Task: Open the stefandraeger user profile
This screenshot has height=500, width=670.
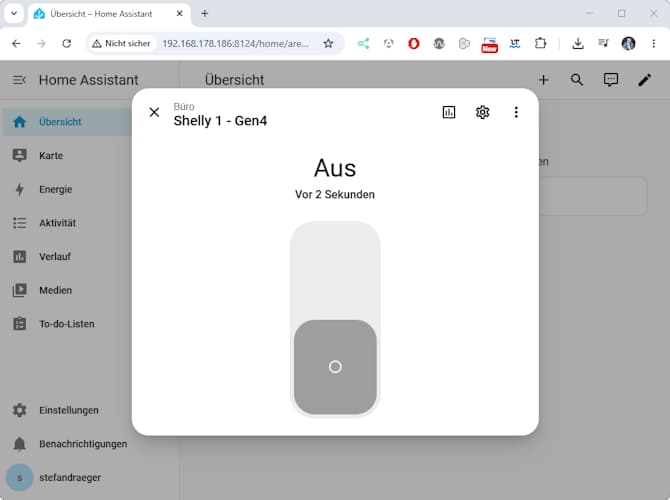Action: pos(68,478)
